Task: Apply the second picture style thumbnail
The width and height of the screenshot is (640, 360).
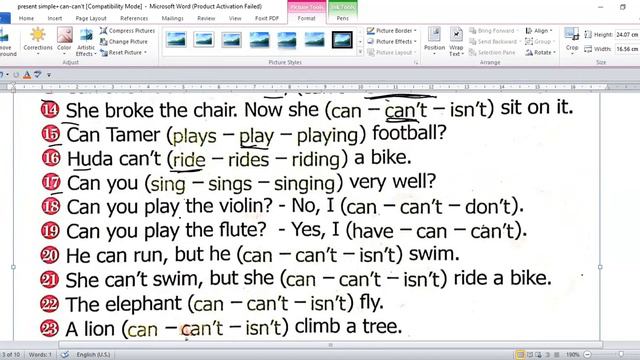Action: point(204,40)
